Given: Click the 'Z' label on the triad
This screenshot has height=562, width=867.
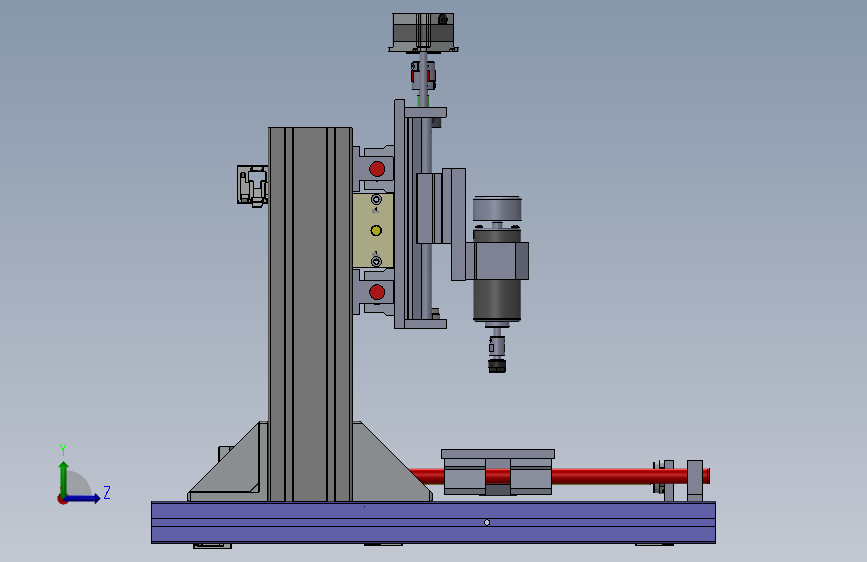Looking at the screenshot, I should pyautogui.click(x=107, y=492).
